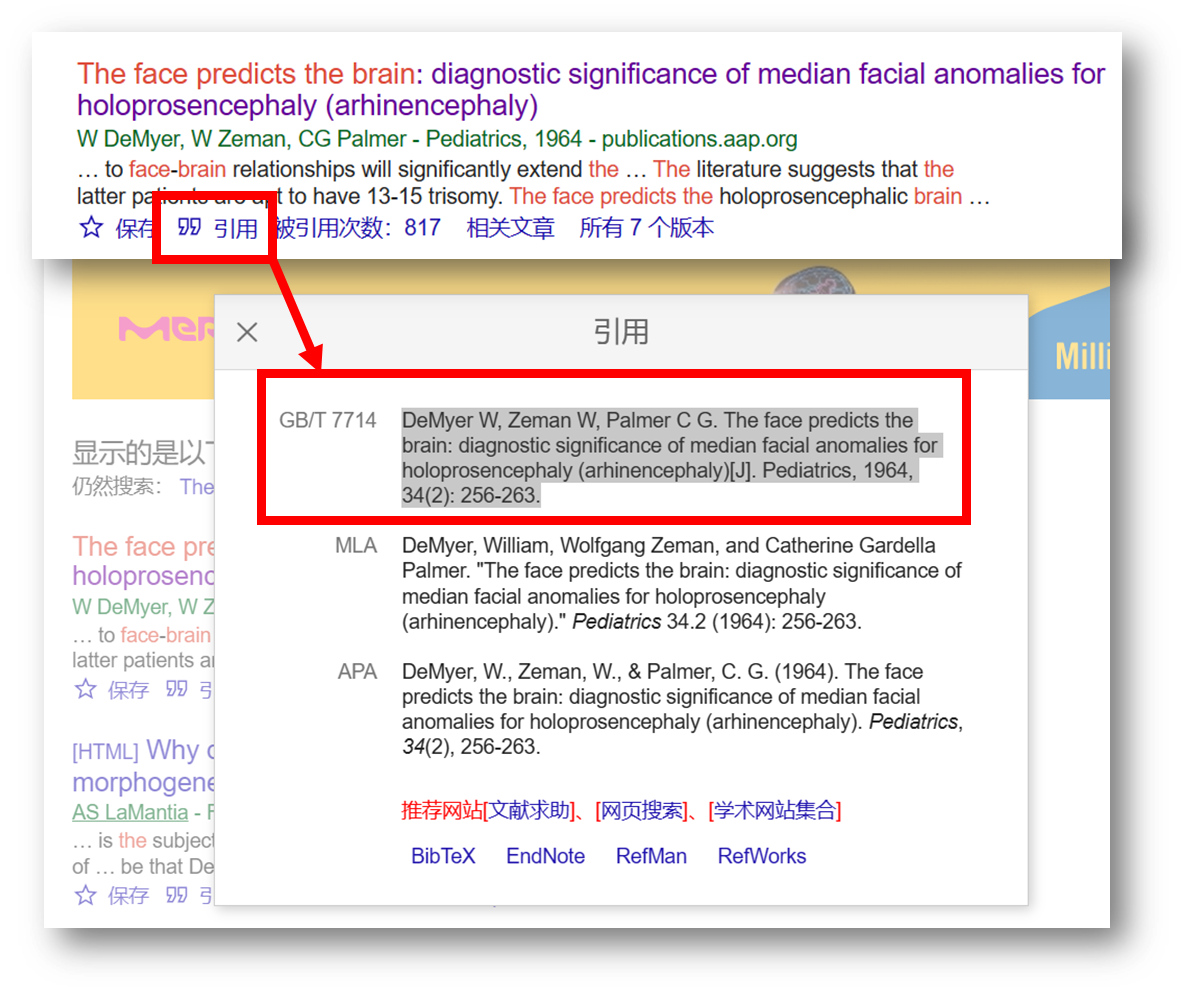
Task: Open the 学术网站集合 link
Action: click(x=775, y=811)
